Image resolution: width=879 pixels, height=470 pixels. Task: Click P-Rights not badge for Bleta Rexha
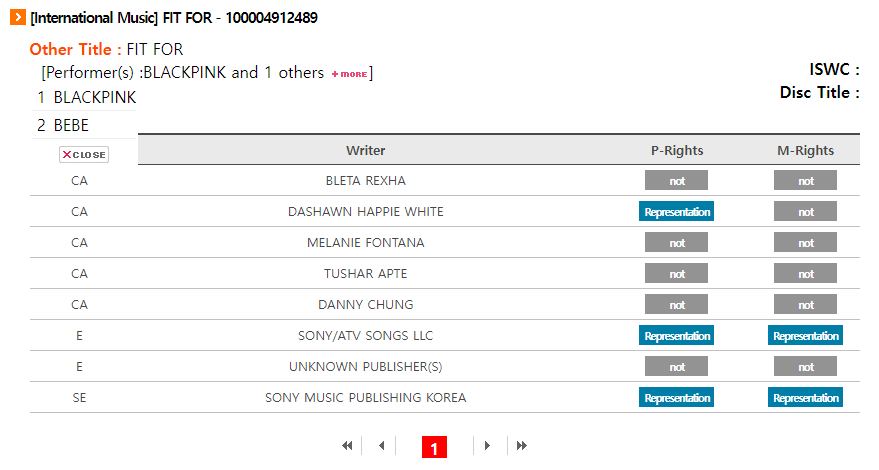(677, 181)
